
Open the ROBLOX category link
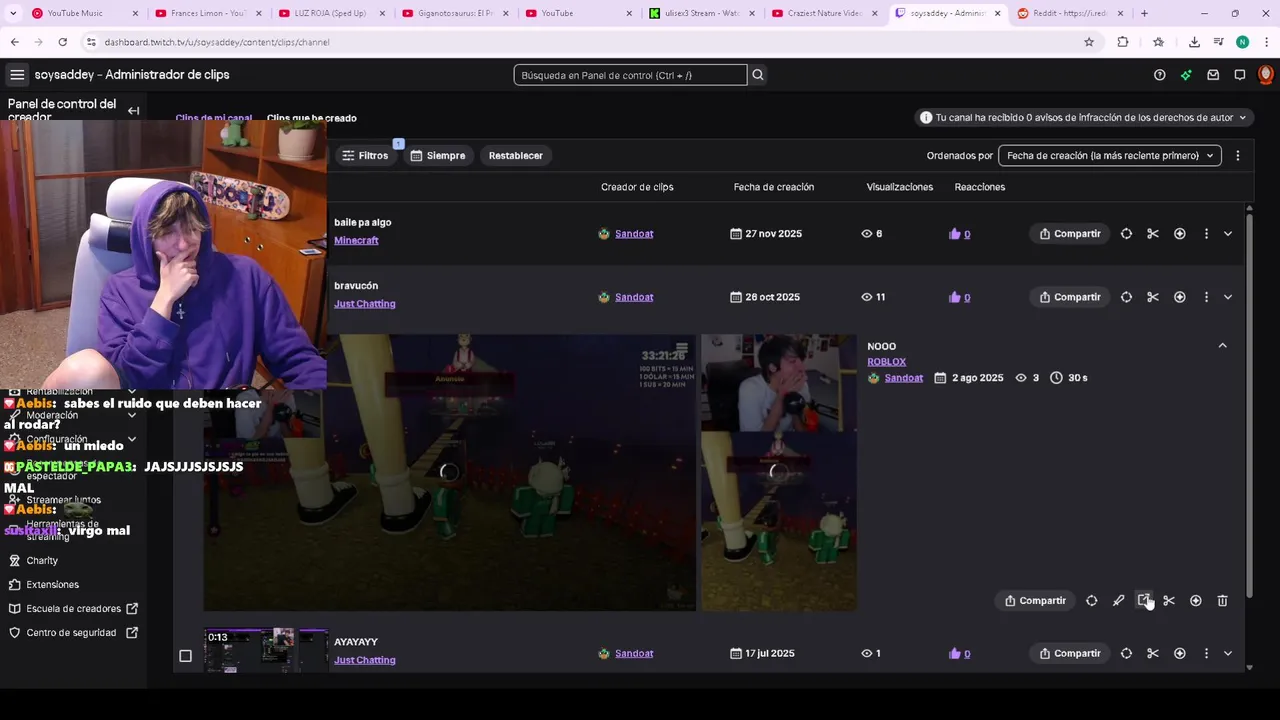[886, 362]
